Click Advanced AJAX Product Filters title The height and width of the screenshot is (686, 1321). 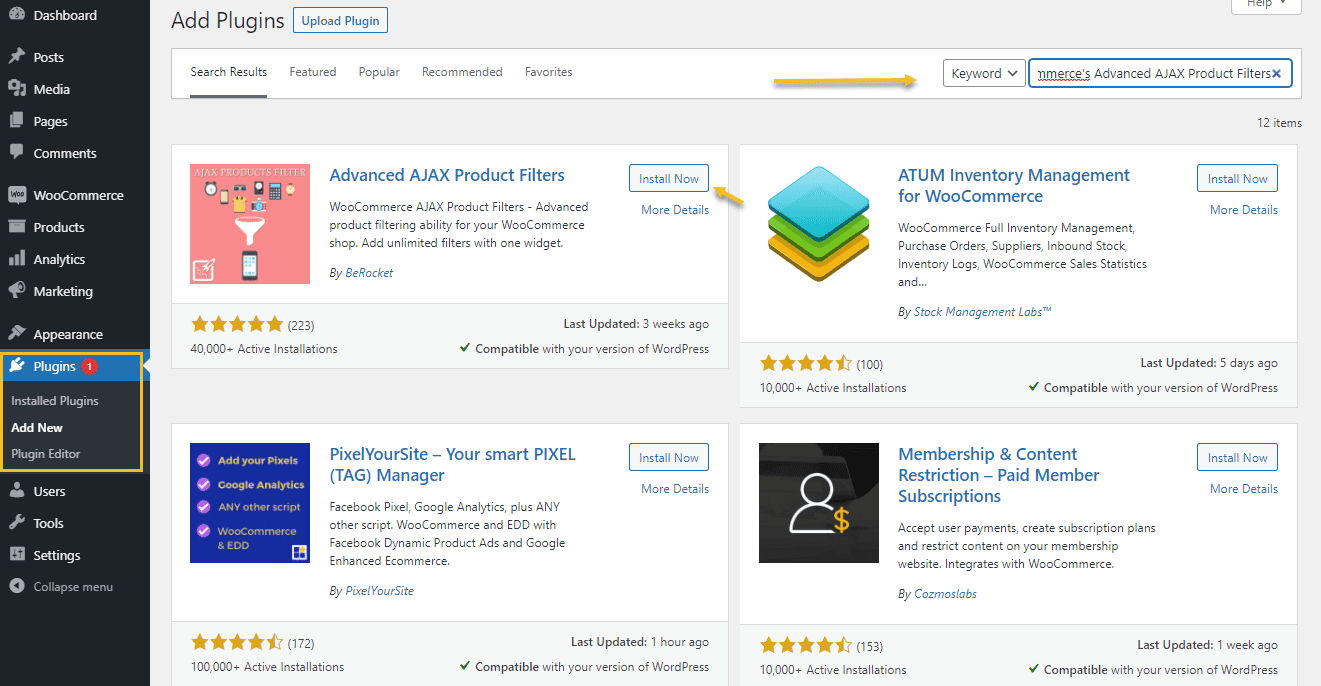pos(447,175)
